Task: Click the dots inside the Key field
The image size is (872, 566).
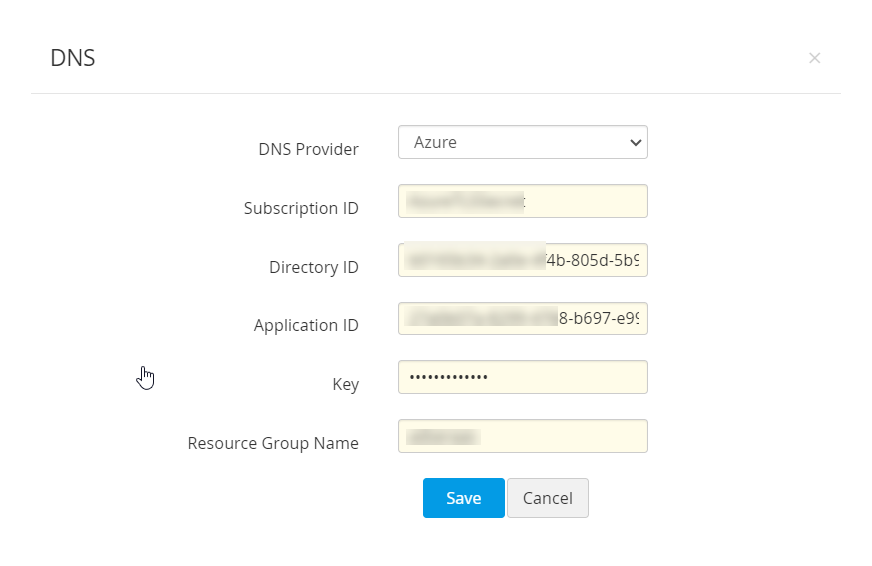Action: click(x=448, y=377)
